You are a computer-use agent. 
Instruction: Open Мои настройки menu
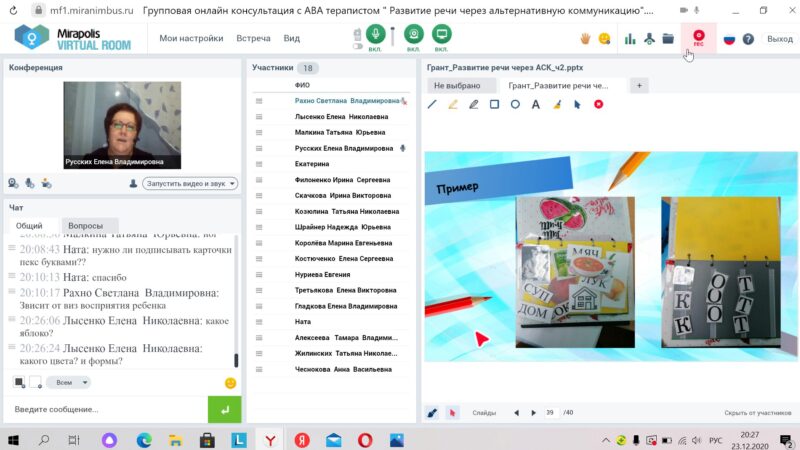(x=191, y=38)
